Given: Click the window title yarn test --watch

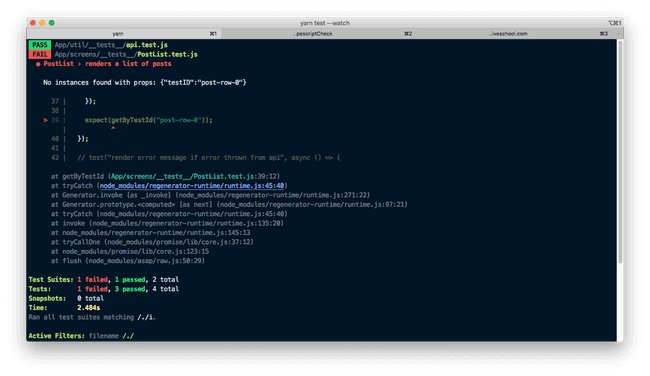Looking at the screenshot, I should (x=325, y=23).
